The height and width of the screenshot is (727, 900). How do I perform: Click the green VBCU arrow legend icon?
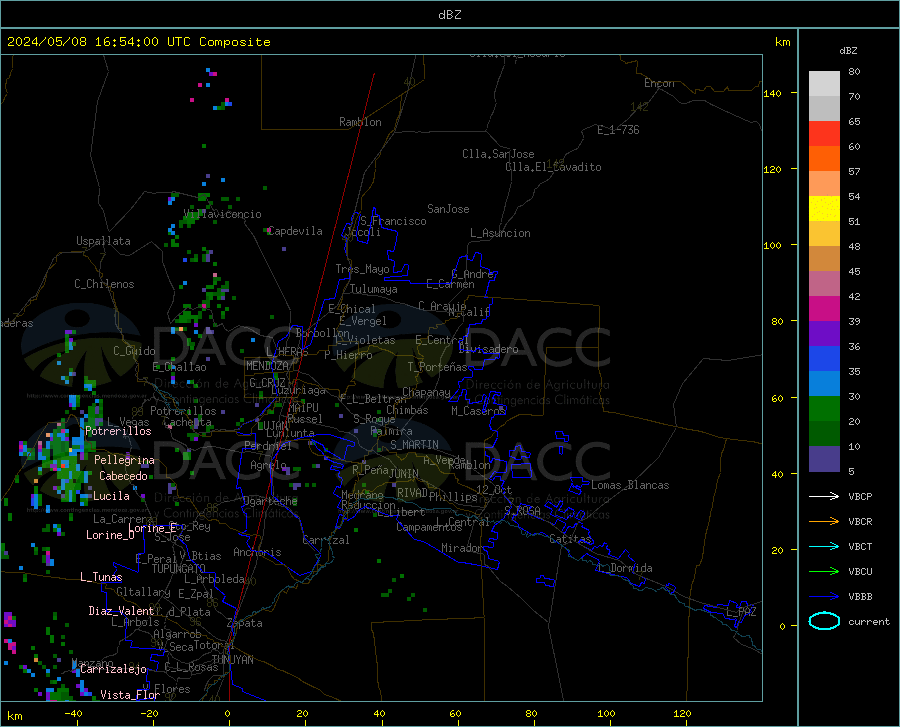(824, 571)
